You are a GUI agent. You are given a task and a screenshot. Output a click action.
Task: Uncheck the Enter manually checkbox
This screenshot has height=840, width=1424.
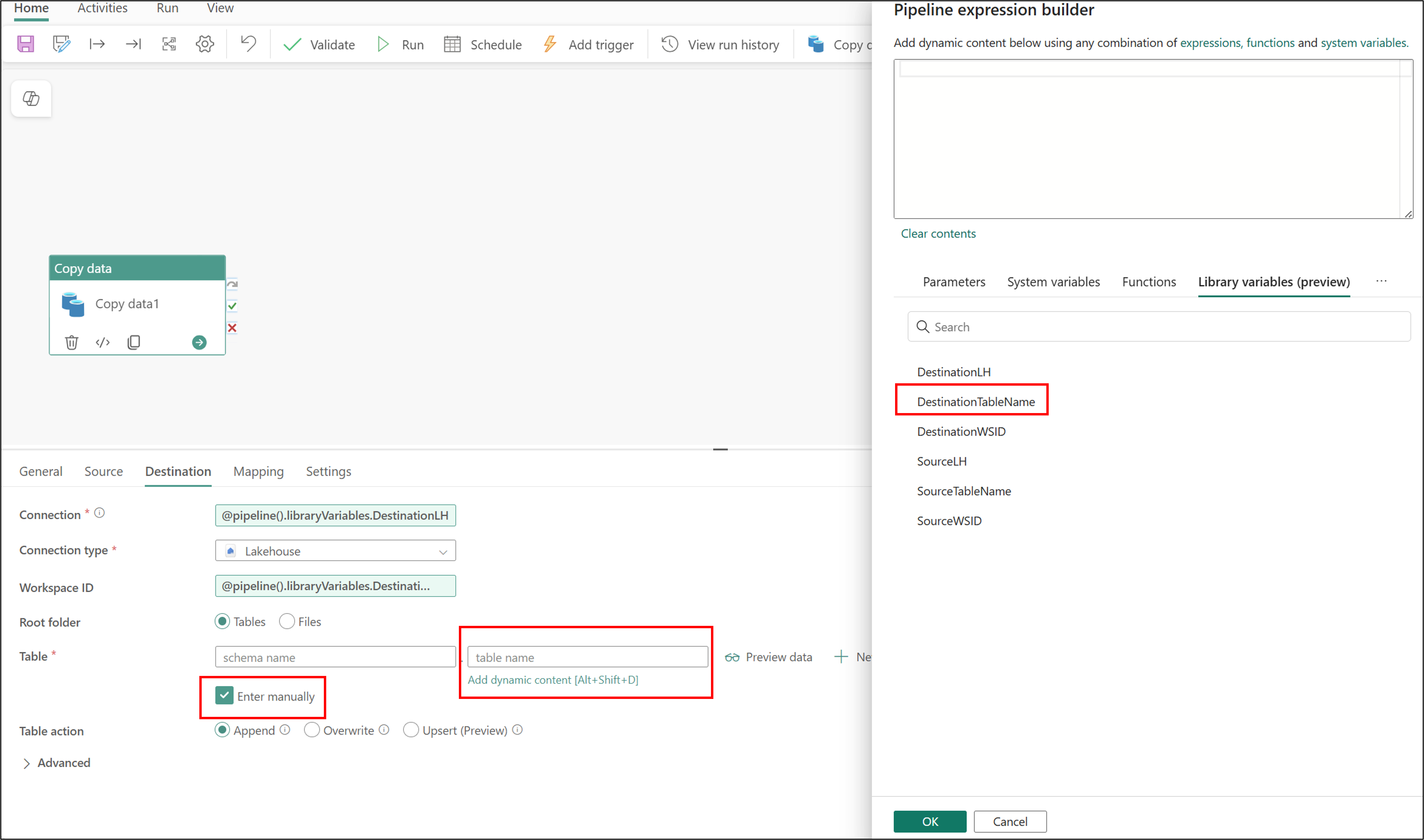click(224, 696)
